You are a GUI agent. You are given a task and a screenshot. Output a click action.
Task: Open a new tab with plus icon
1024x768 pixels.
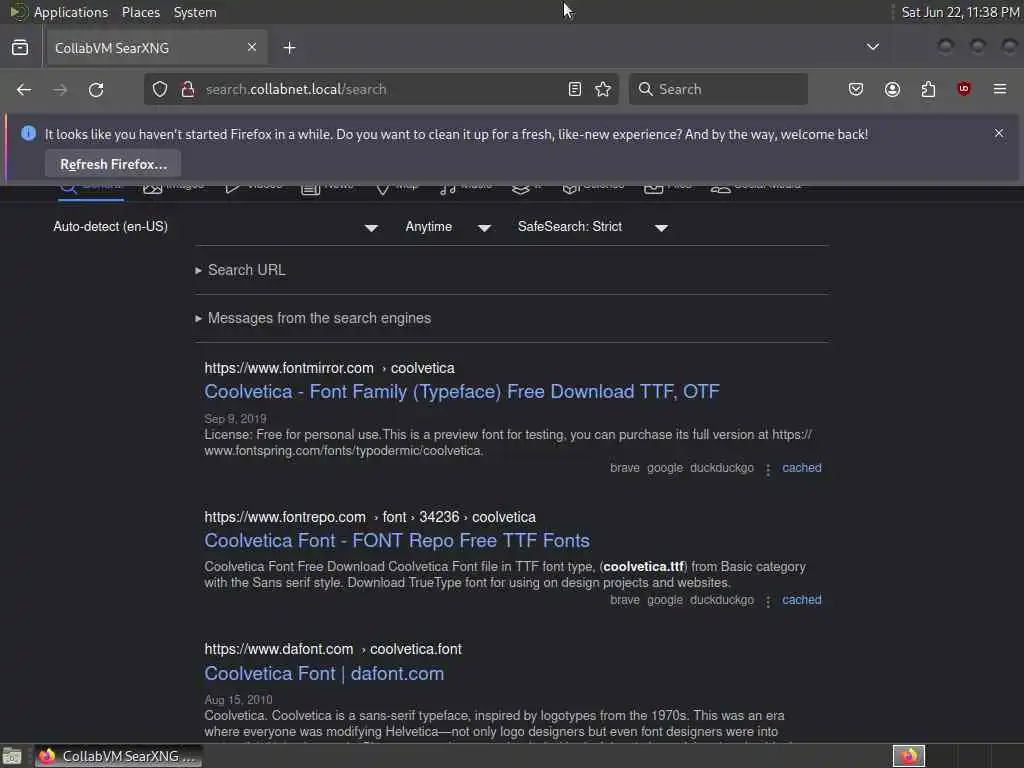[289, 48]
